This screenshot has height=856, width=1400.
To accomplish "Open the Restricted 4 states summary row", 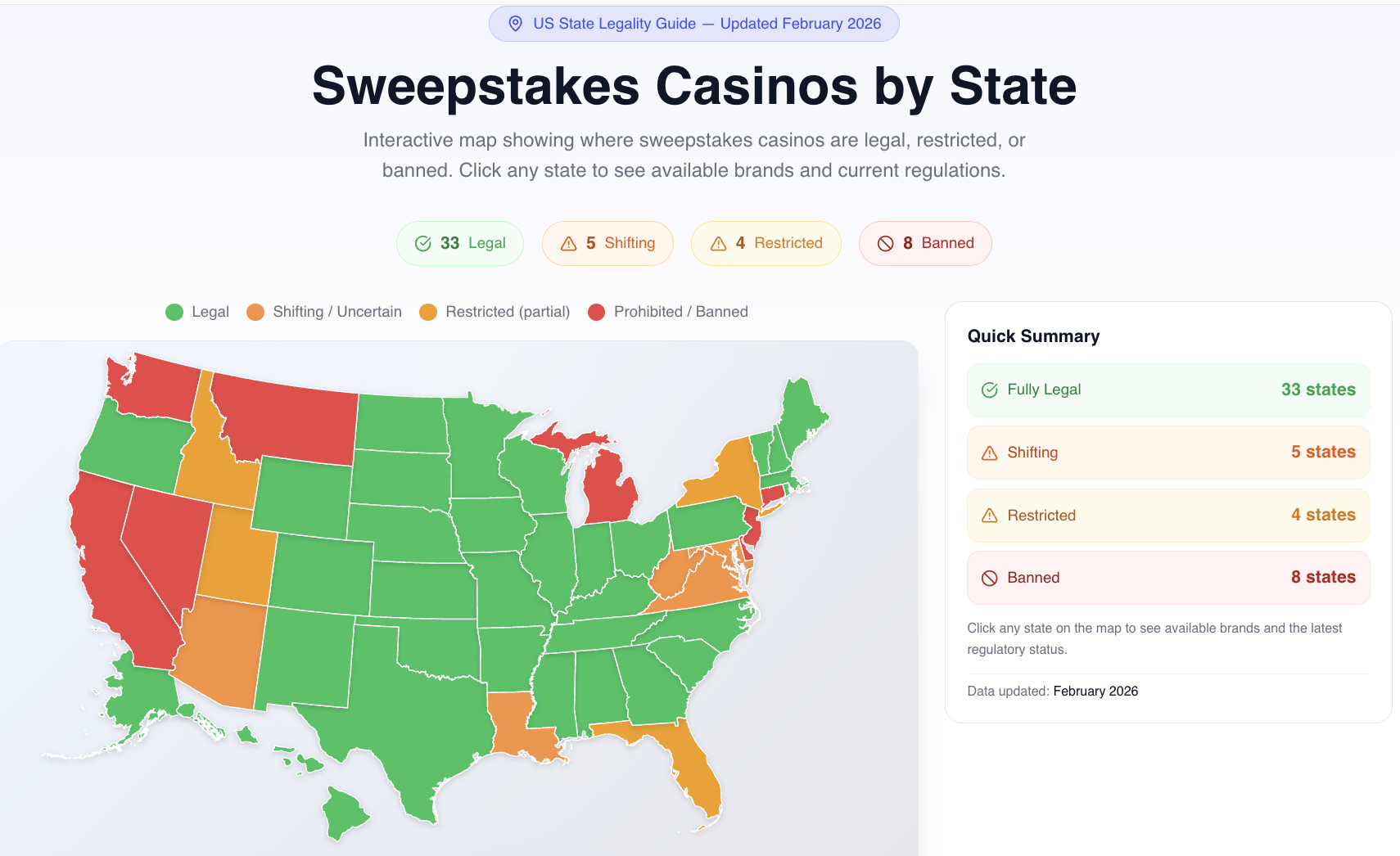I will (1168, 516).
